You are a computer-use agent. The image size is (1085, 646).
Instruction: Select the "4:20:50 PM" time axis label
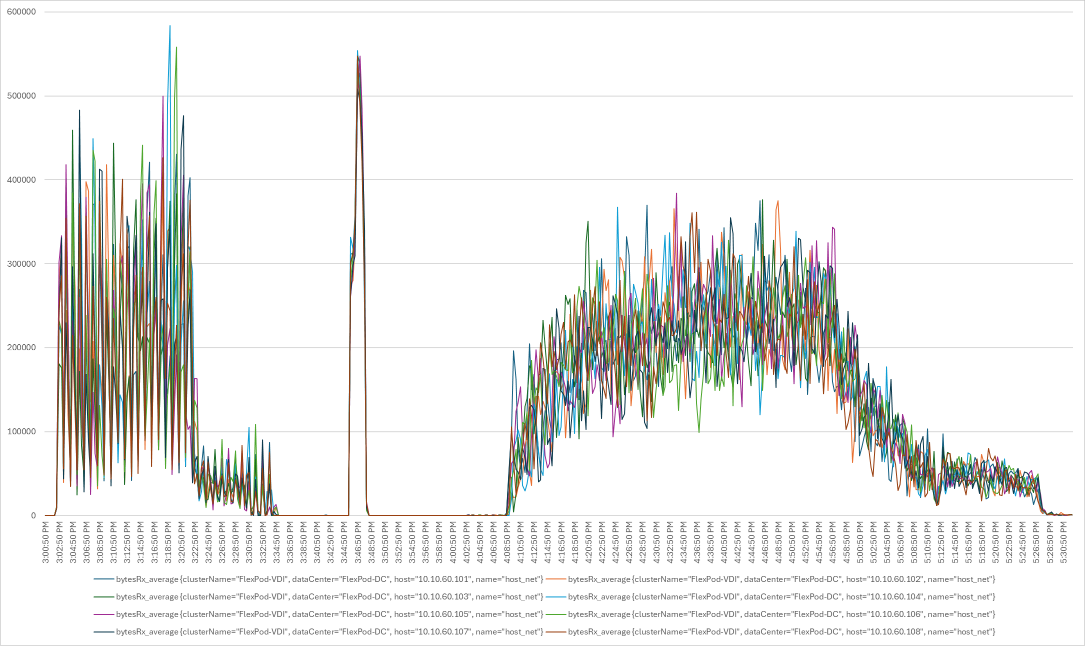pos(588,542)
